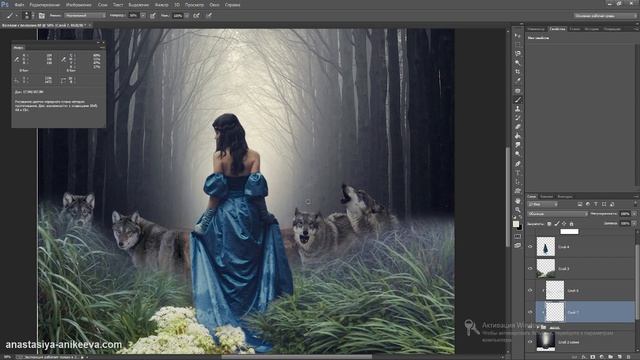640x360 pixels.
Task: Select the Dodge tool
Action: click(518, 154)
